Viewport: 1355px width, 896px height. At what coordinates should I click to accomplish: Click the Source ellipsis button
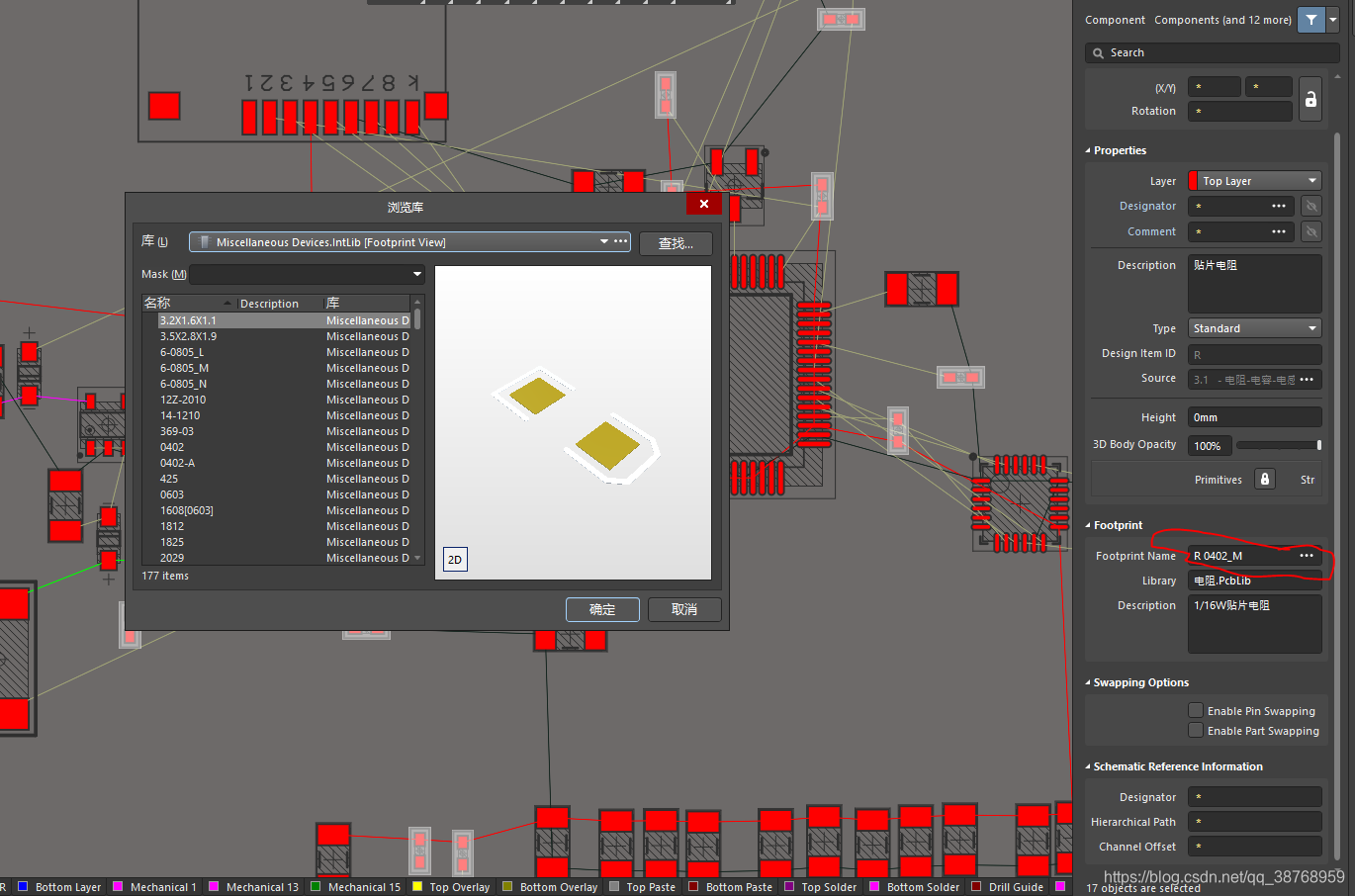click(1307, 380)
